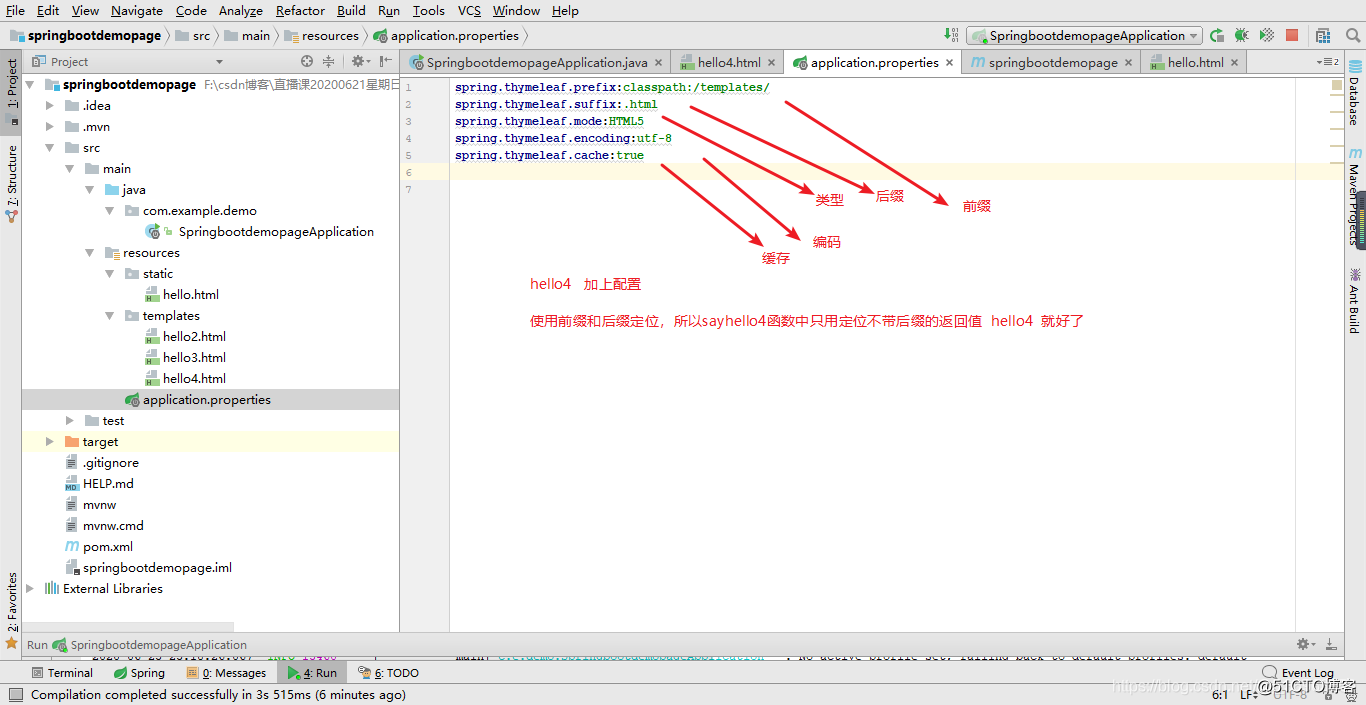1366x705 pixels.
Task: Click the 6:1 cursor position indicator in status bar
Action: (x=1220, y=694)
